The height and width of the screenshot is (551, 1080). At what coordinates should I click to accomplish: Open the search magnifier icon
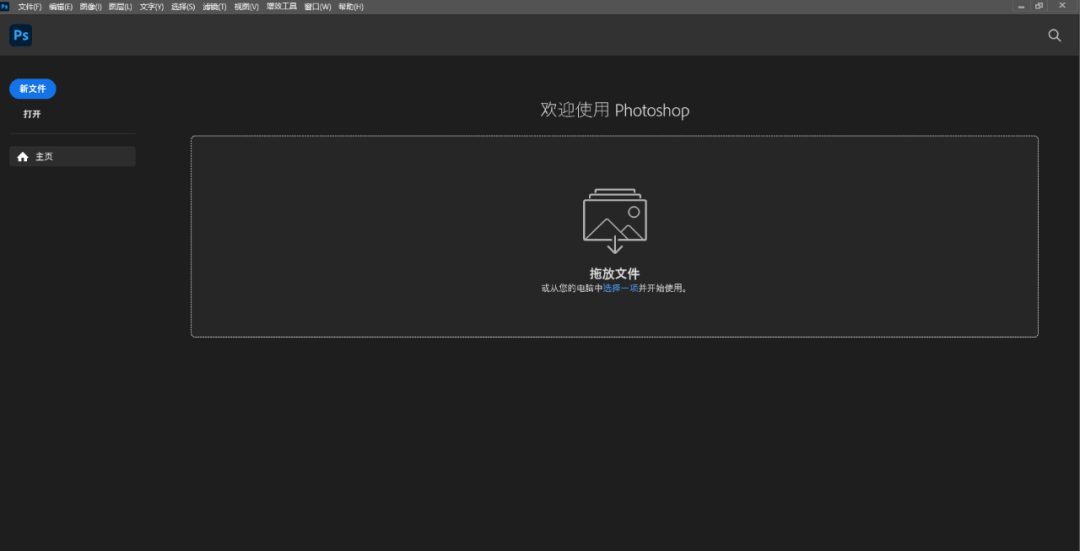(1054, 36)
